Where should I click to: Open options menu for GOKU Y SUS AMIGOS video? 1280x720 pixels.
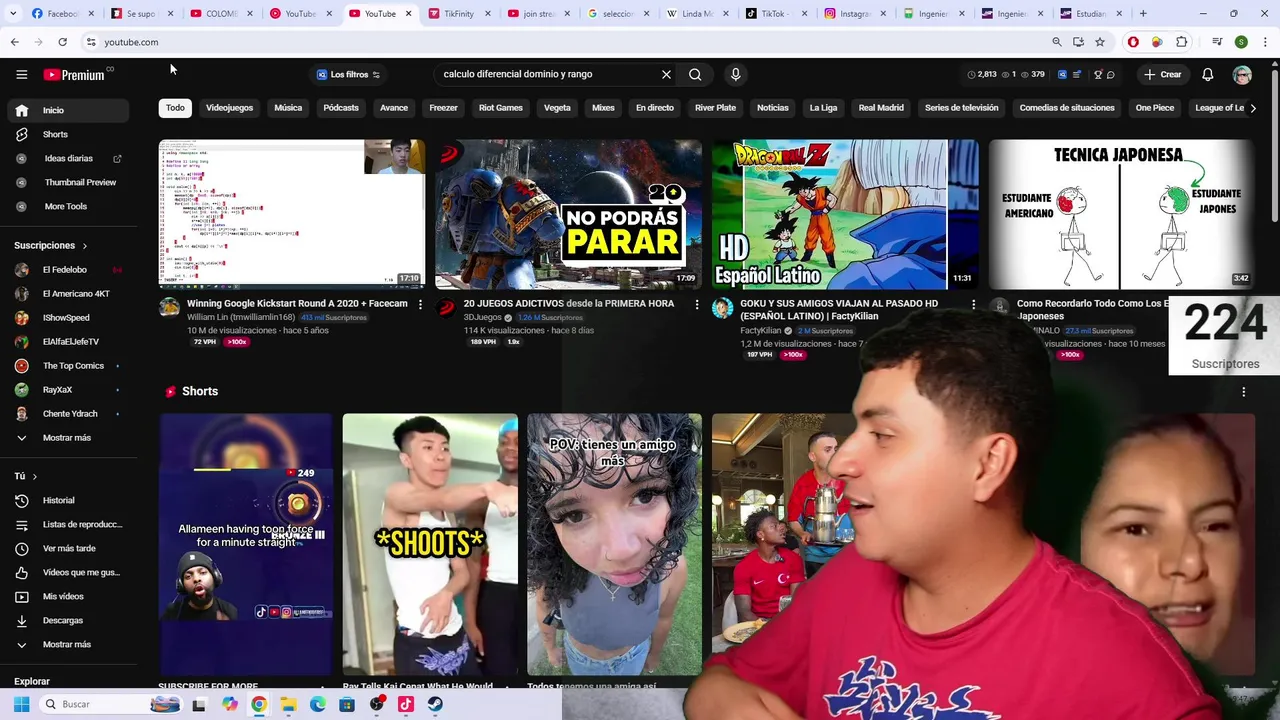[973, 304]
